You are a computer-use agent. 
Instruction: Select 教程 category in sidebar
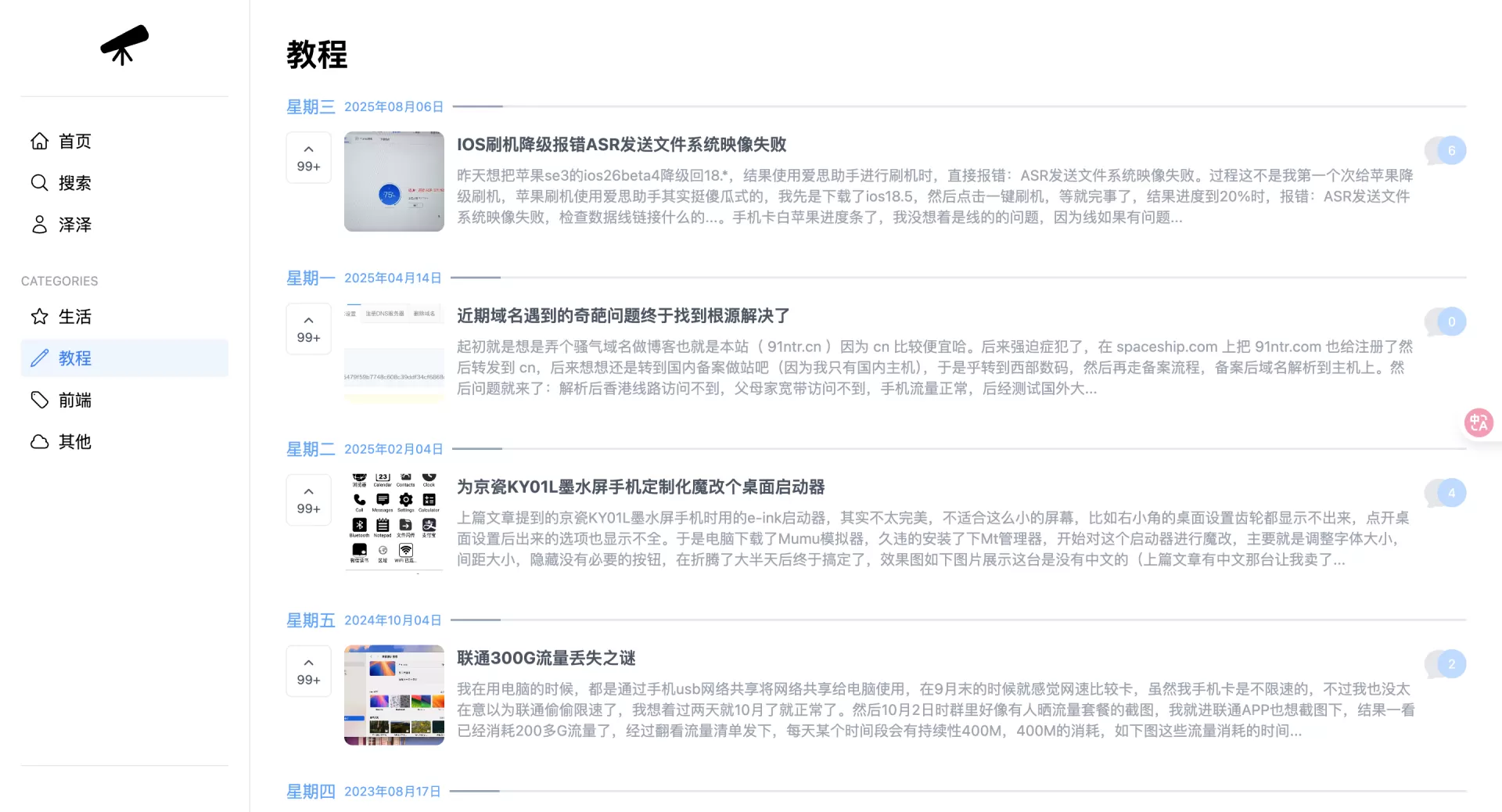[124, 358]
